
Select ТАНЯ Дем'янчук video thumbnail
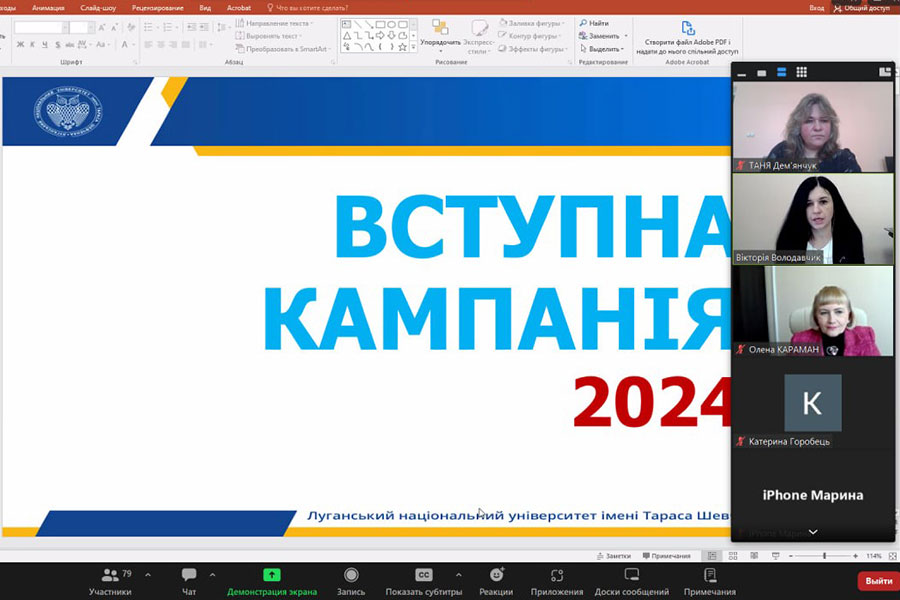813,126
